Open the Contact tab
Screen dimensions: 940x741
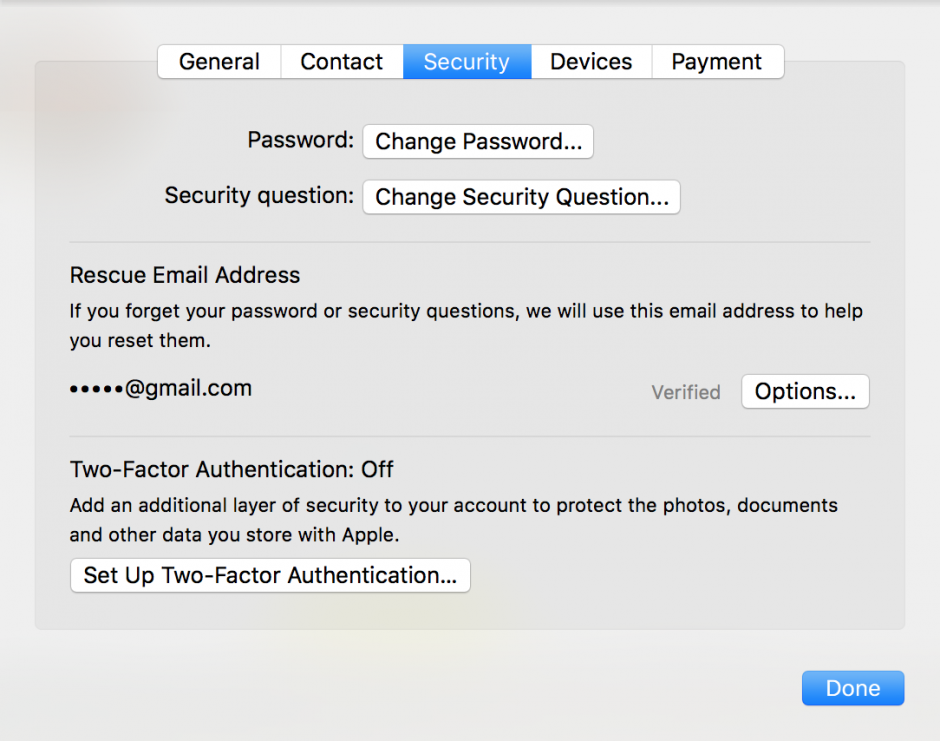341,61
